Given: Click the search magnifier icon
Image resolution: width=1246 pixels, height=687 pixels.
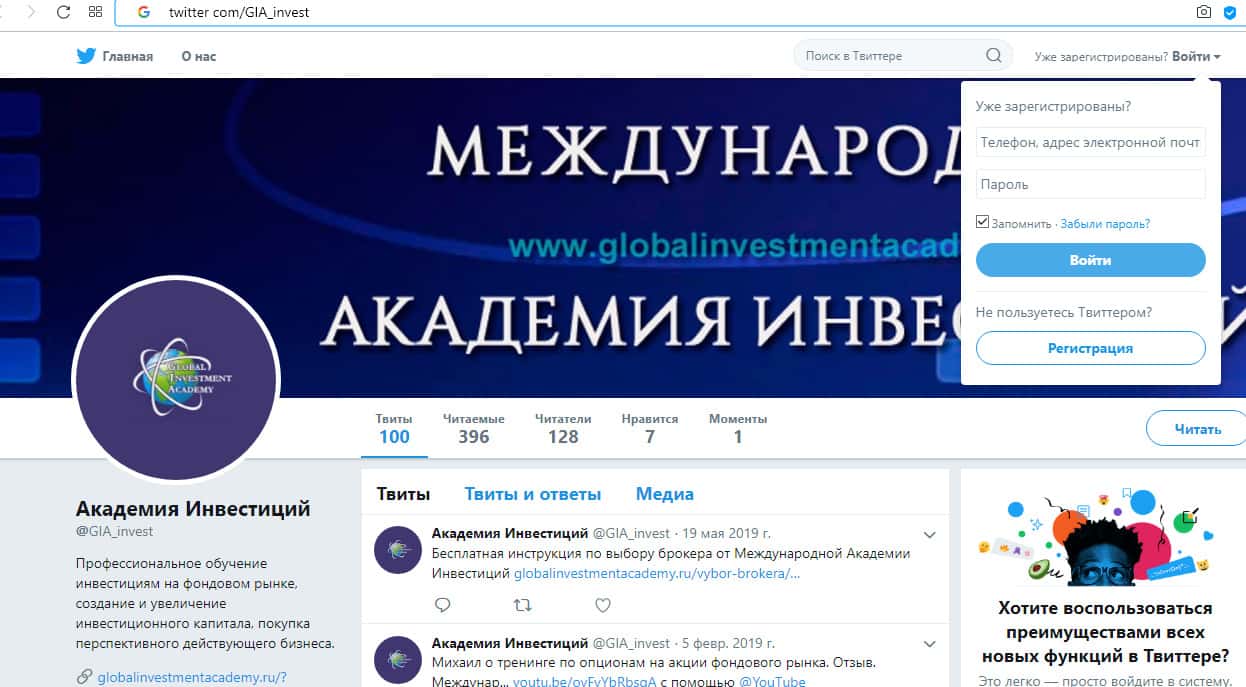Looking at the screenshot, I should (x=993, y=56).
